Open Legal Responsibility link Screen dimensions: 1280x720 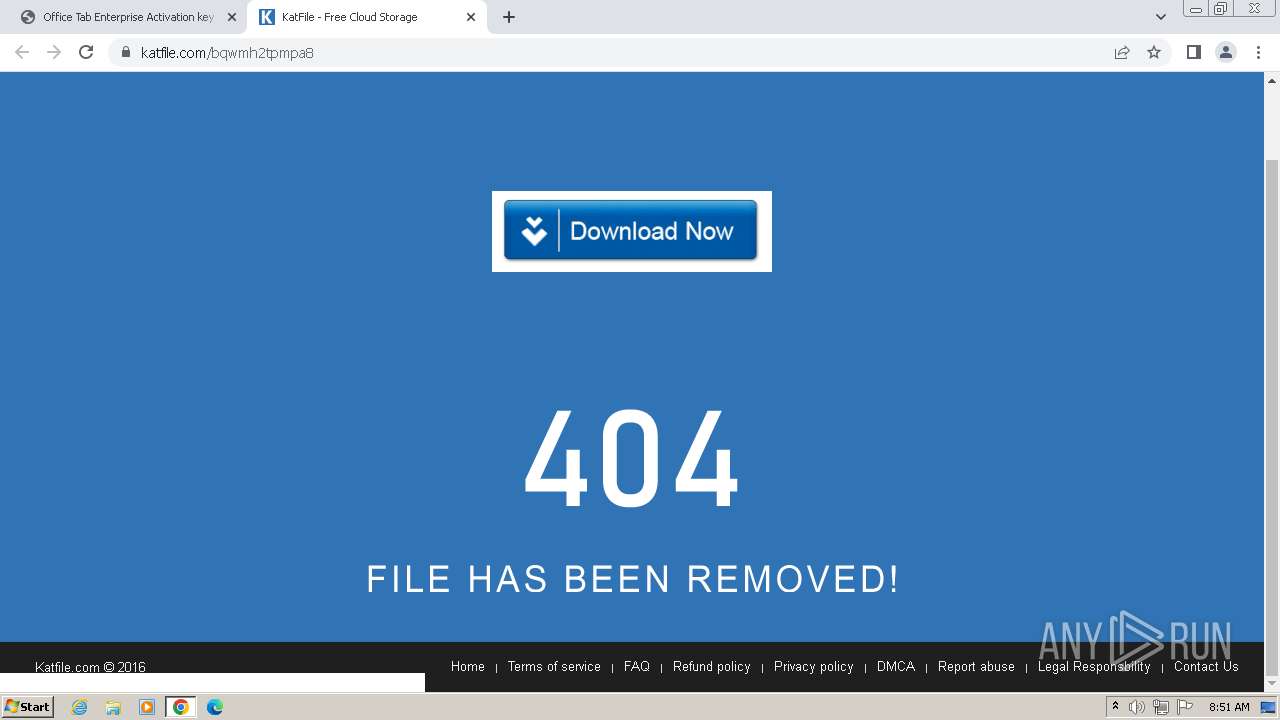click(1094, 667)
